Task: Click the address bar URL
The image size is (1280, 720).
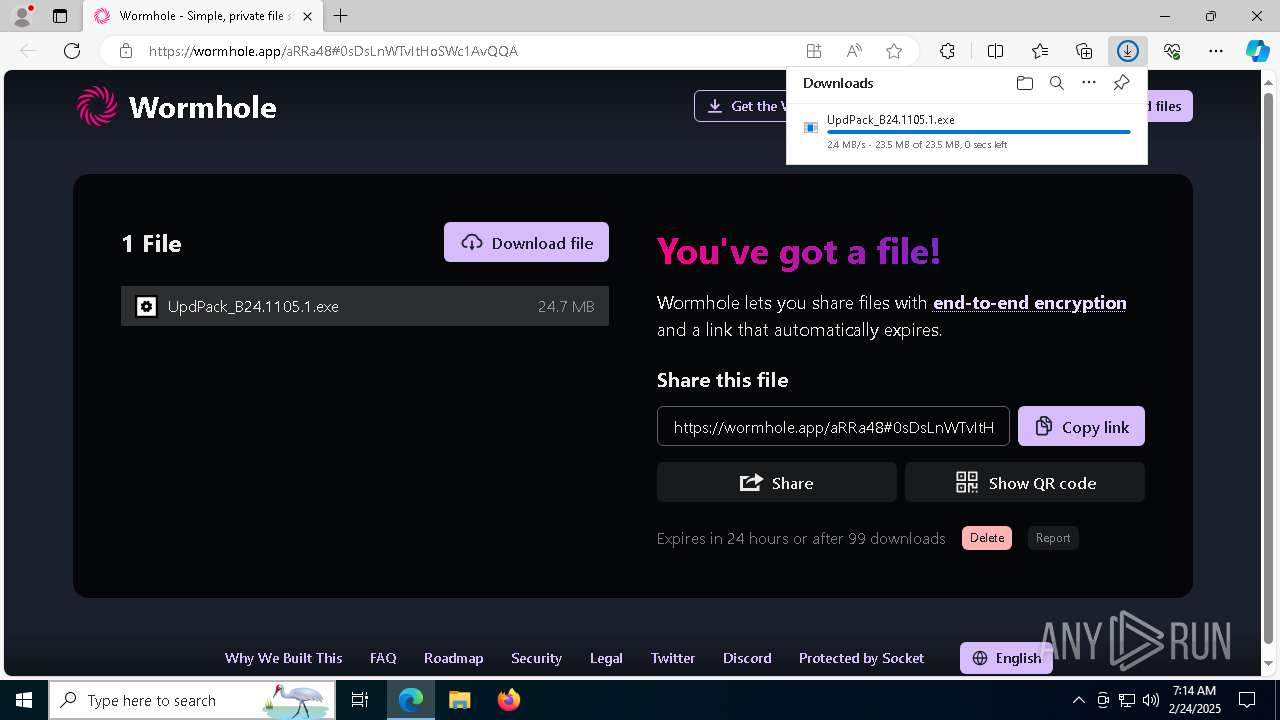Action: (x=333, y=51)
